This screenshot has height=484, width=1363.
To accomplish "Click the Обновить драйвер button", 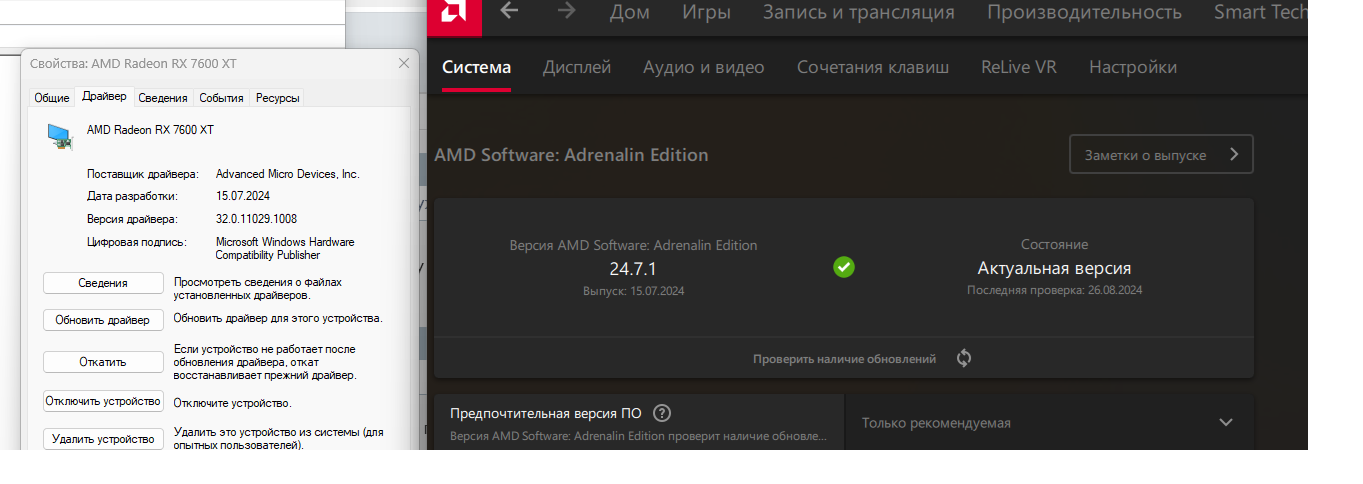I will 103,320.
